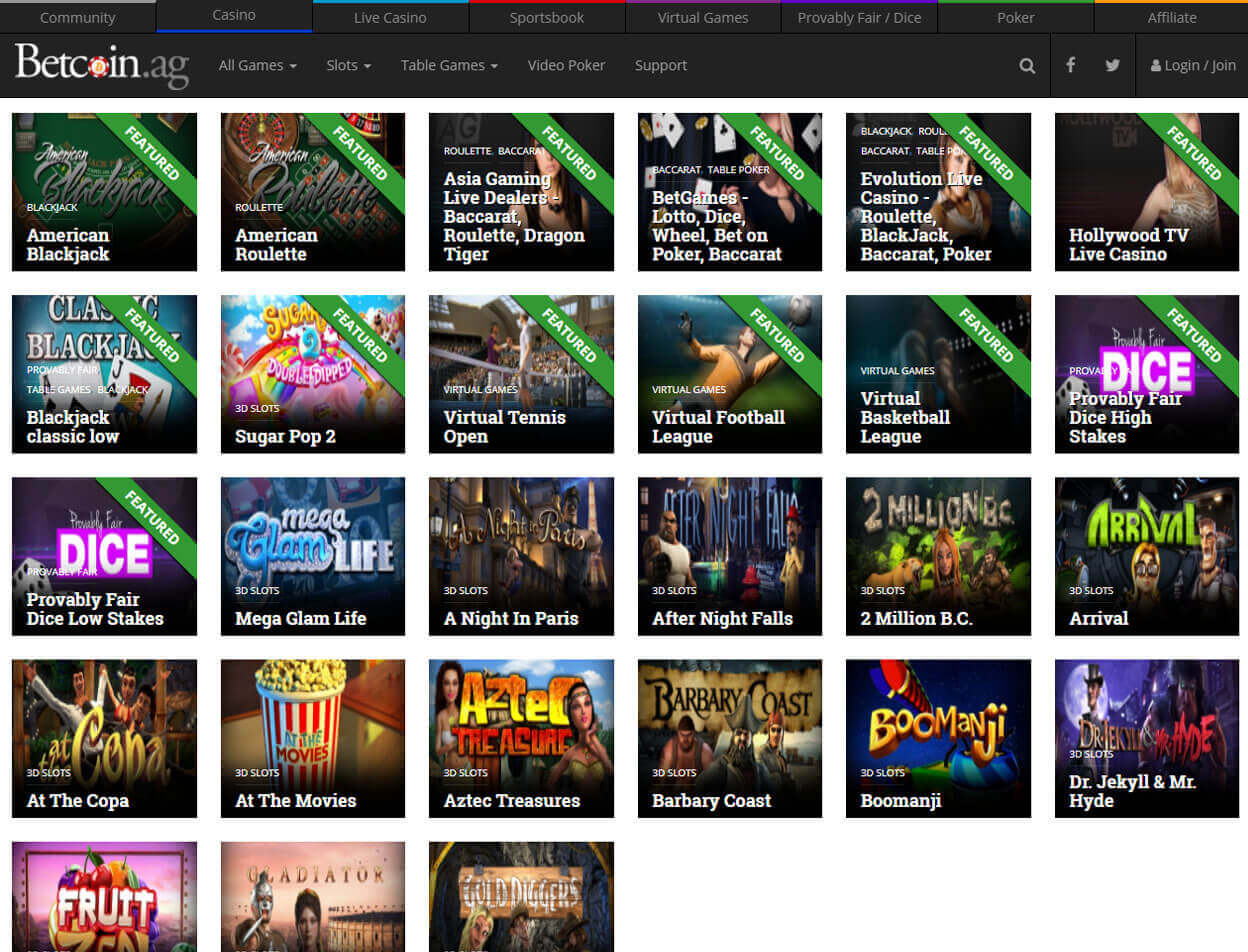Launch Hollywood TV Live Casino
The height and width of the screenshot is (952, 1248).
[1147, 192]
